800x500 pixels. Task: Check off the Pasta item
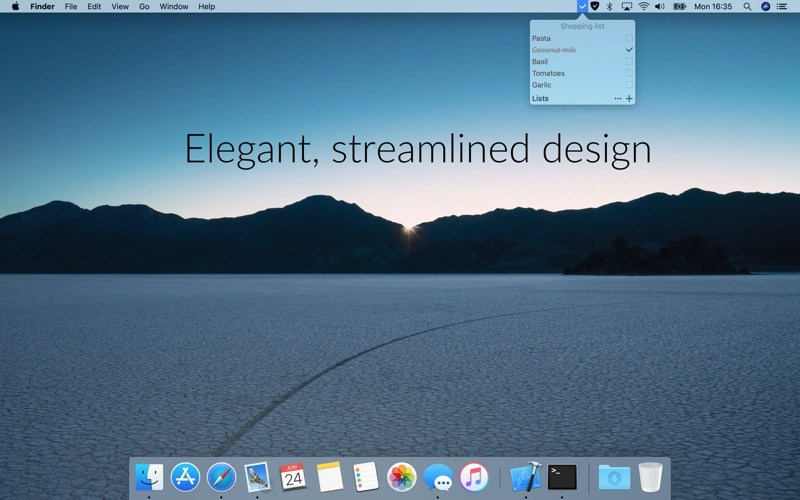(629, 38)
